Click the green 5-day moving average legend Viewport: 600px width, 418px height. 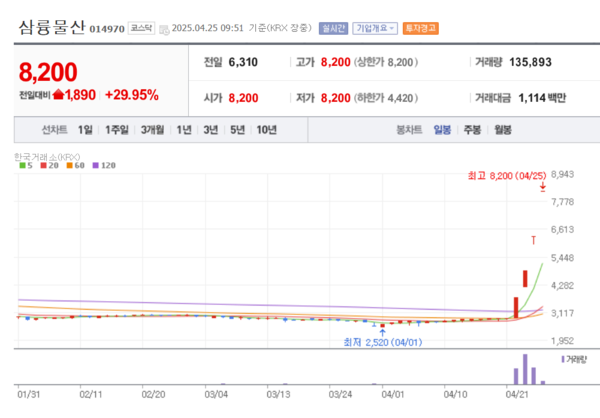[26, 165]
